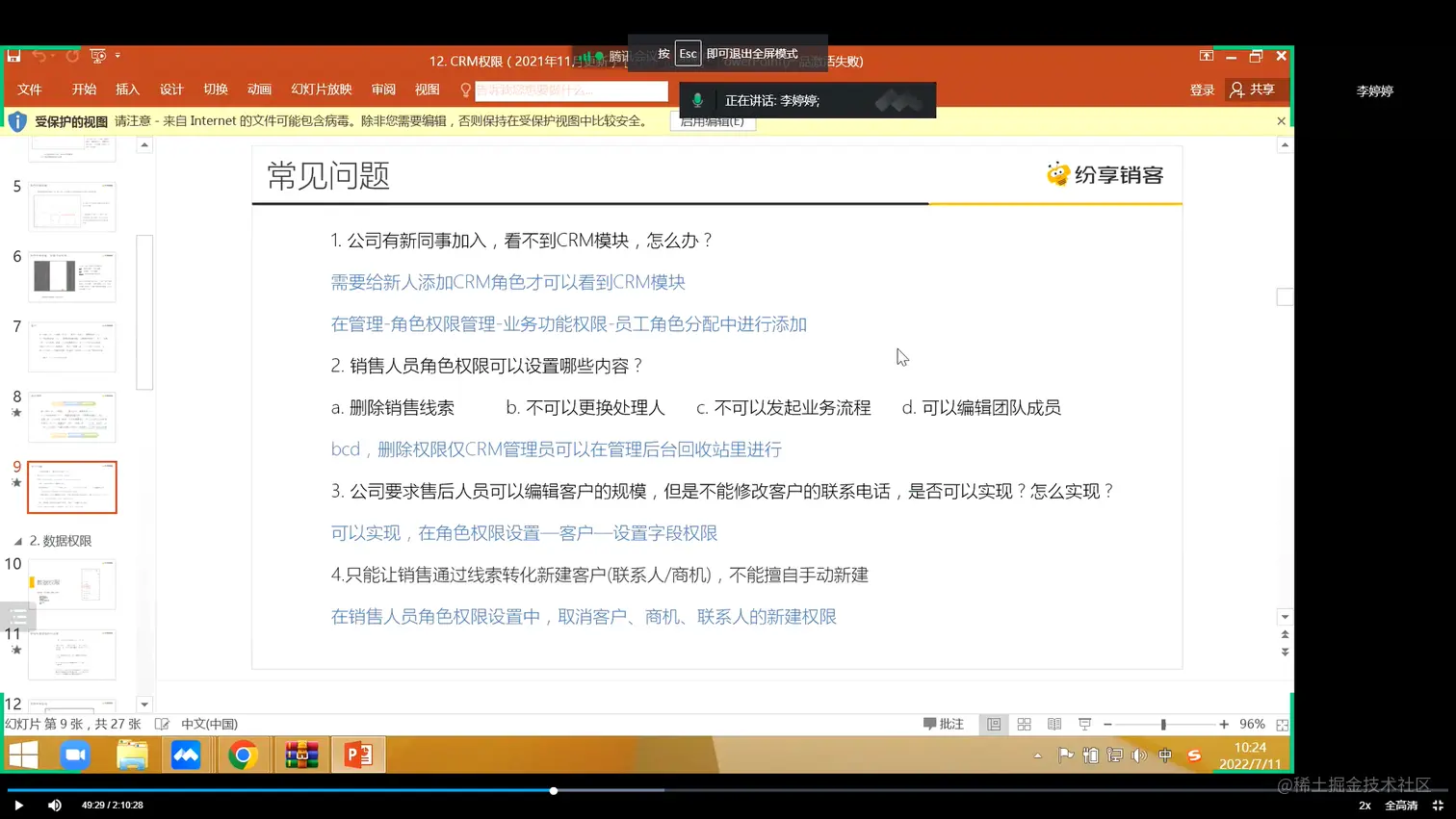
Task: Click the protected view shield info icon
Action: click(x=17, y=121)
